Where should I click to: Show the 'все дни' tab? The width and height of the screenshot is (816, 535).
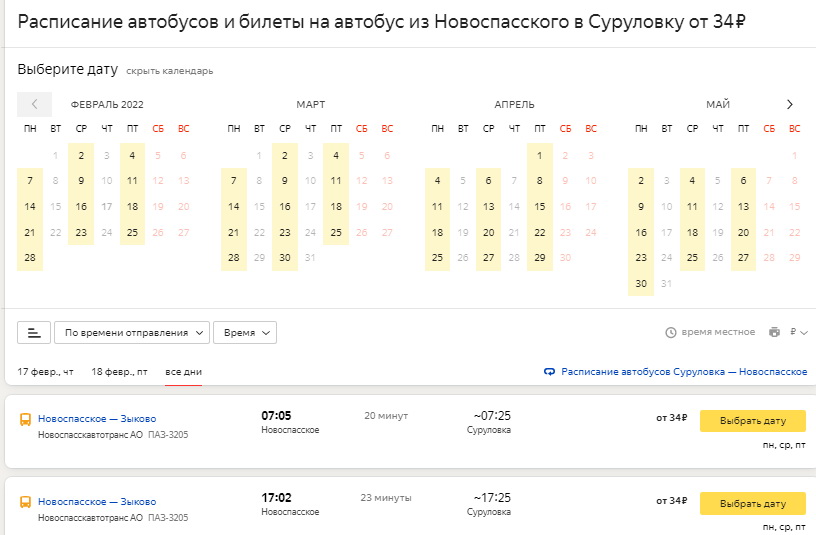tap(183, 372)
